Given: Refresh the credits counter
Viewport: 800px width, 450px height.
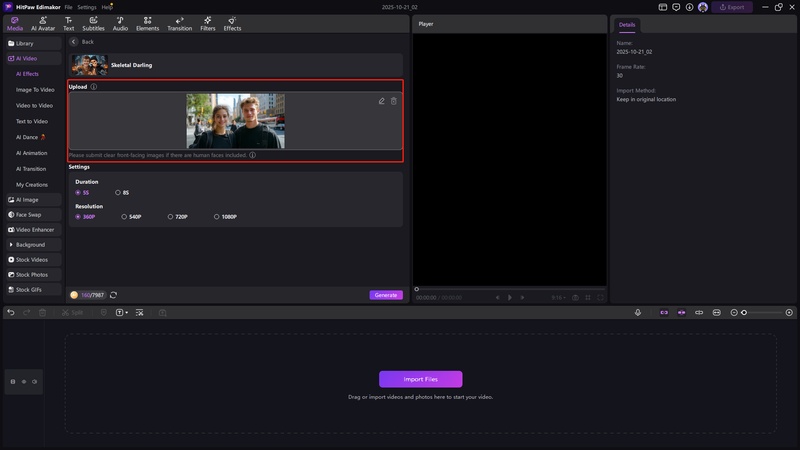Looking at the screenshot, I should 113,295.
